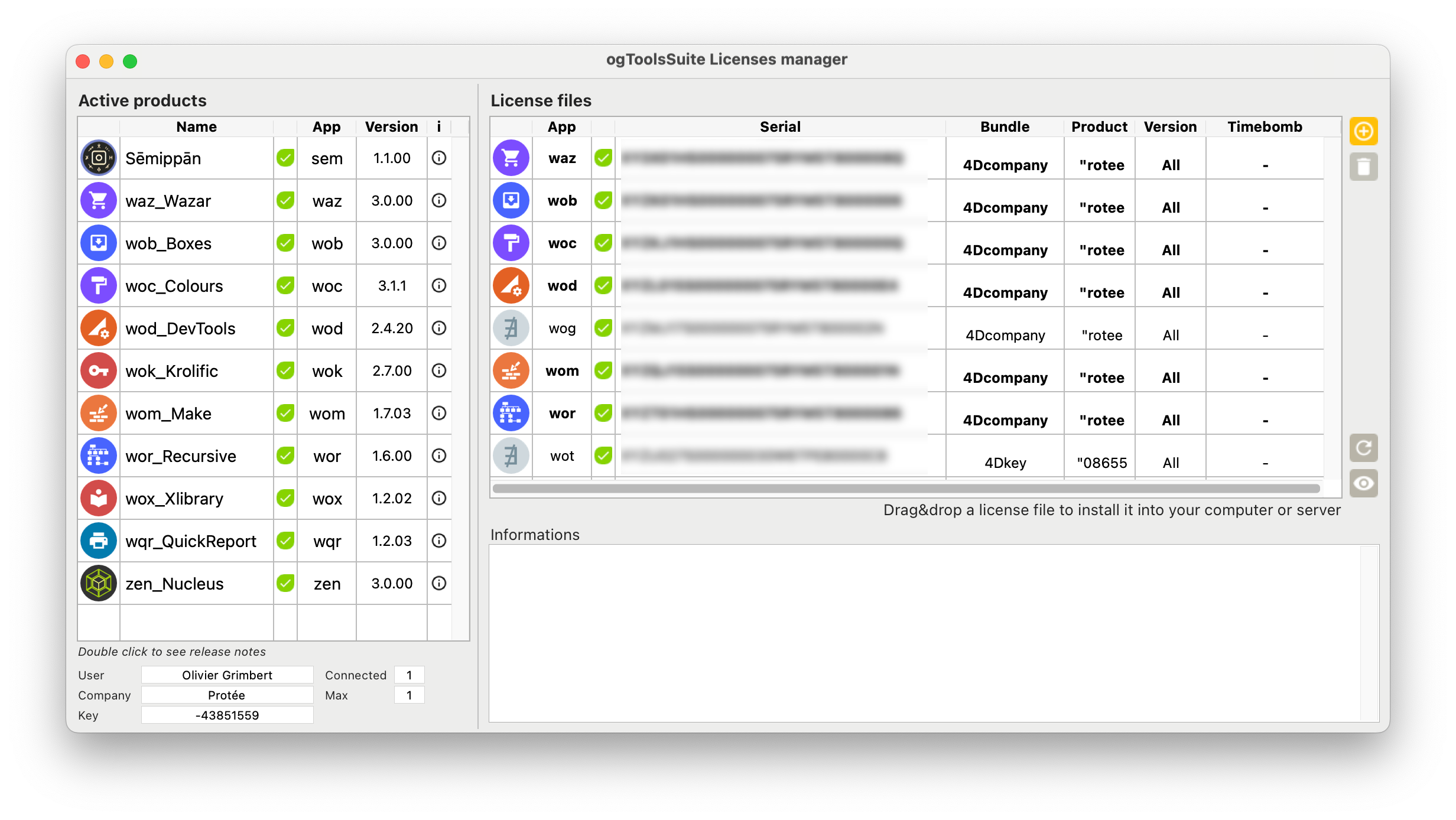Select the wom_Make product row
This screenshot has height=820, width=1456.
265,413
